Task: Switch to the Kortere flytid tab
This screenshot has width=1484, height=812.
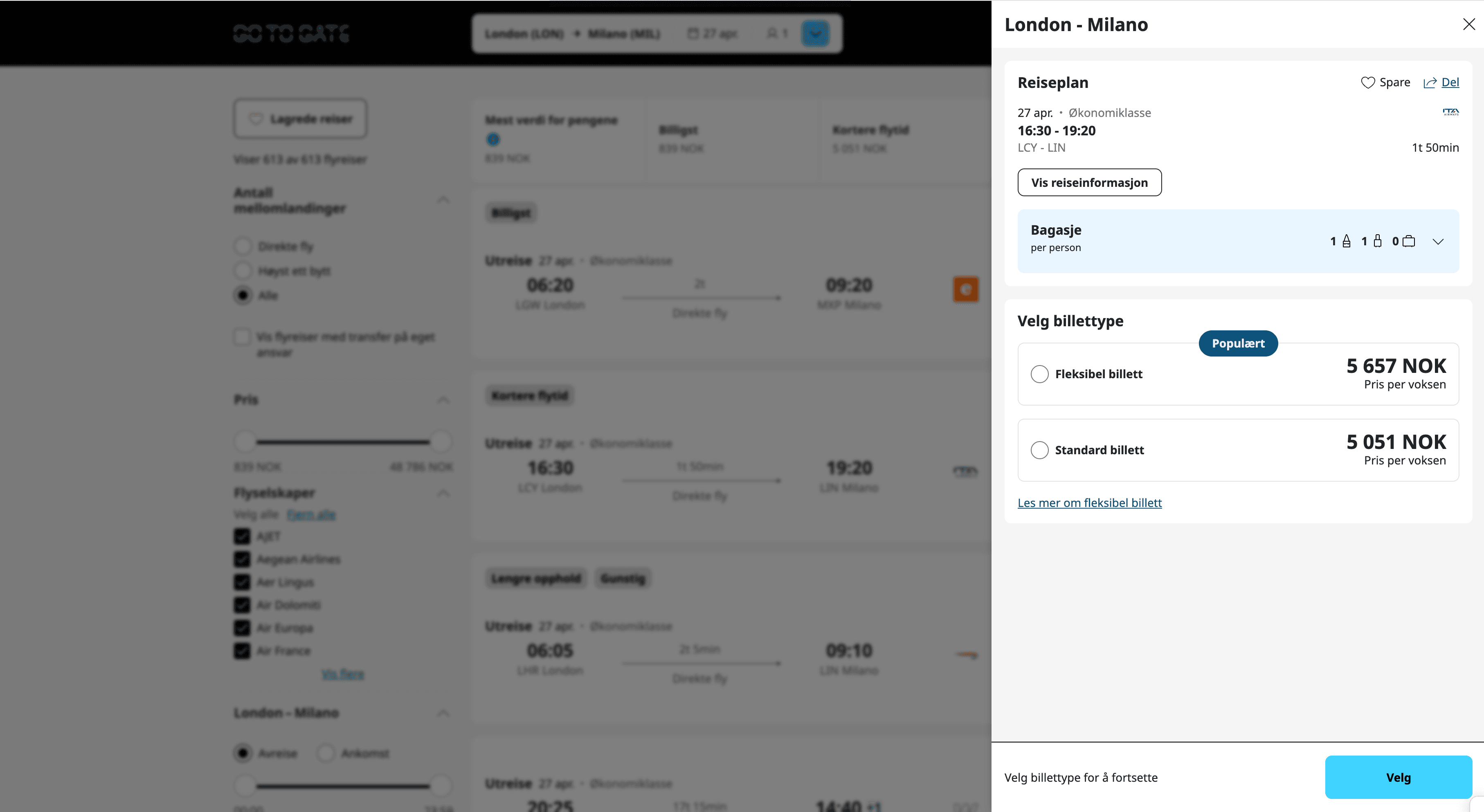Action: coord(870,138)
